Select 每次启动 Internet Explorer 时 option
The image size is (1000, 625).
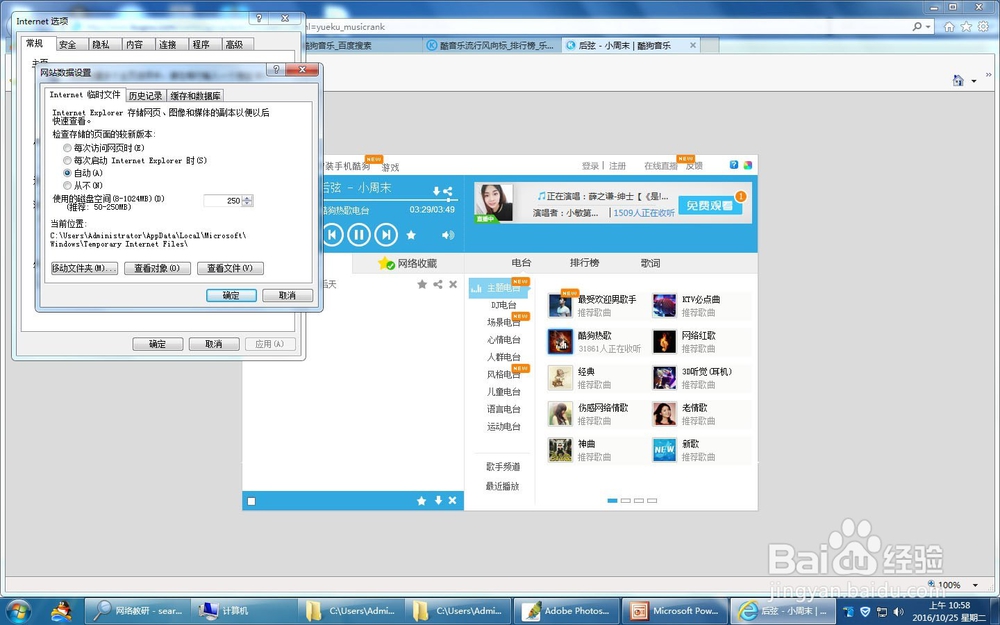(x=67, y=161)
